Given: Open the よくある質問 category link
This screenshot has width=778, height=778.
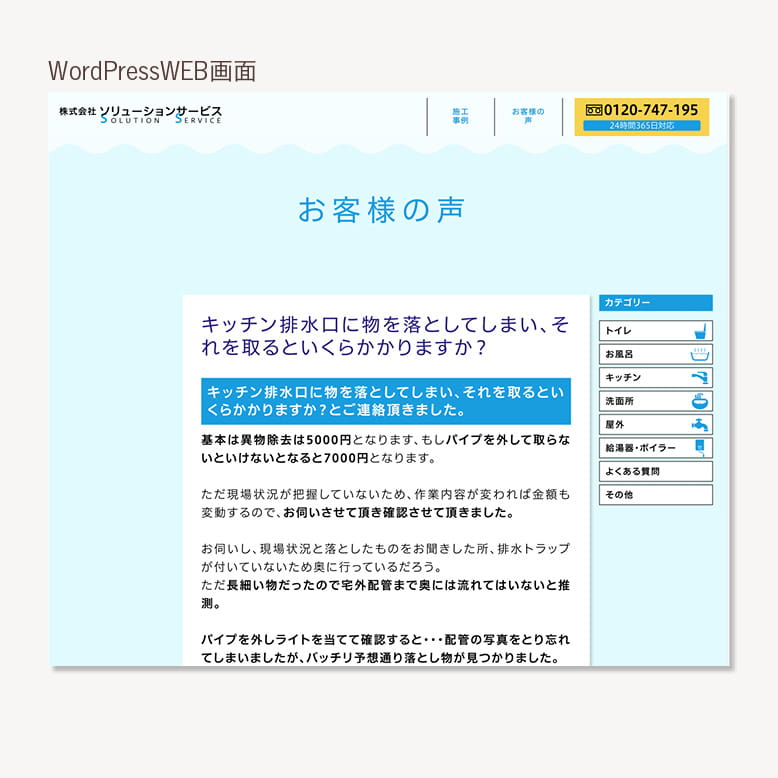Looking at the screenshot, I should [x=655, y=471].
